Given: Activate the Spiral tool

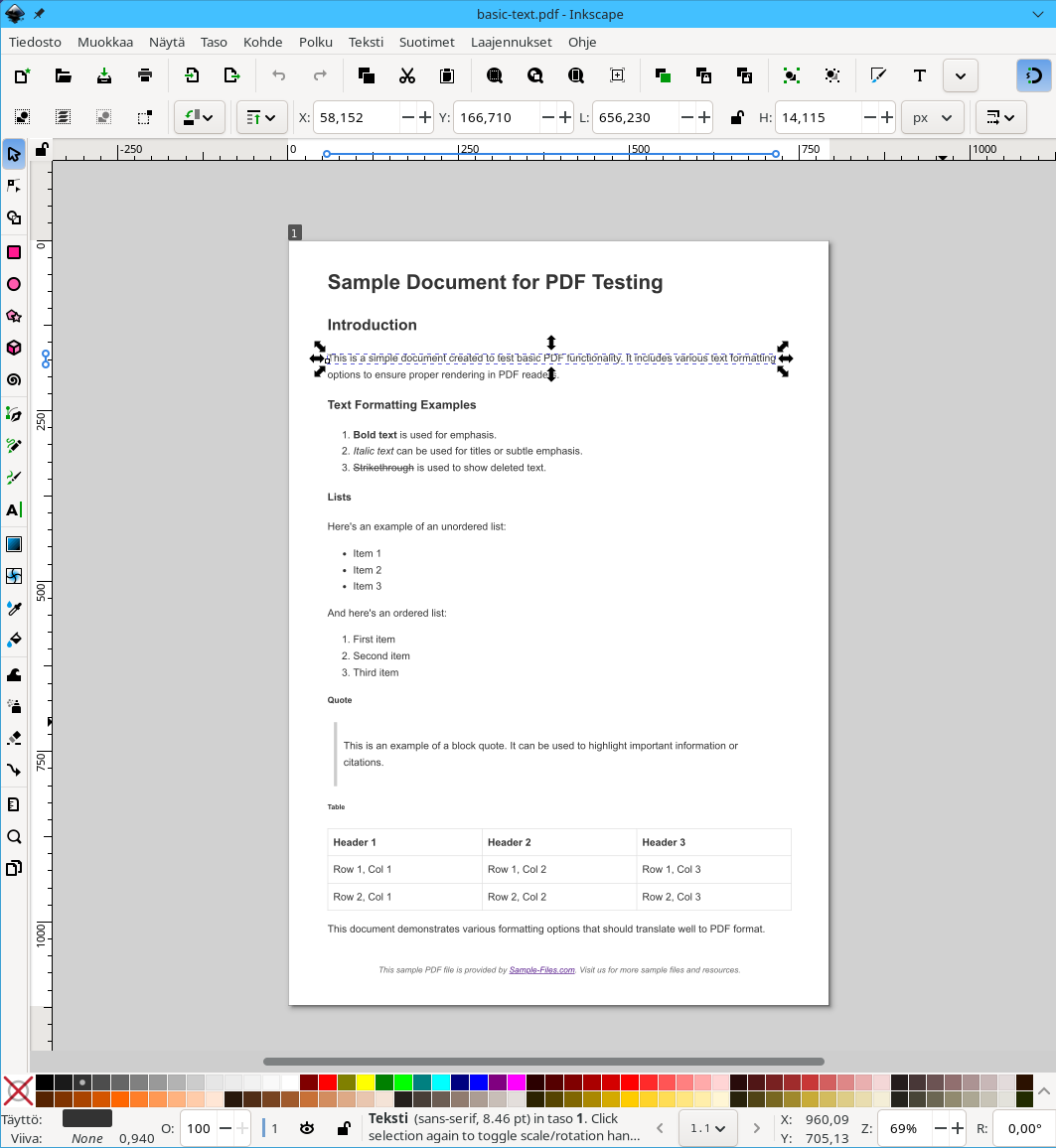Looking at the screenshot, I should pos(14,379).
